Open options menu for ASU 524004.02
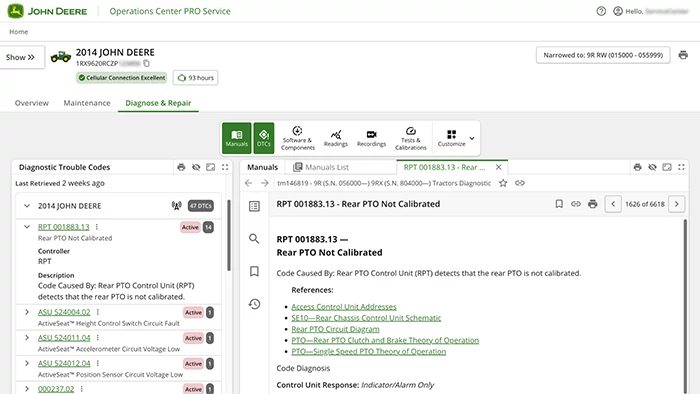Image resolution: width=700 pixels, height=394 pixels. [x=98, y=312]
